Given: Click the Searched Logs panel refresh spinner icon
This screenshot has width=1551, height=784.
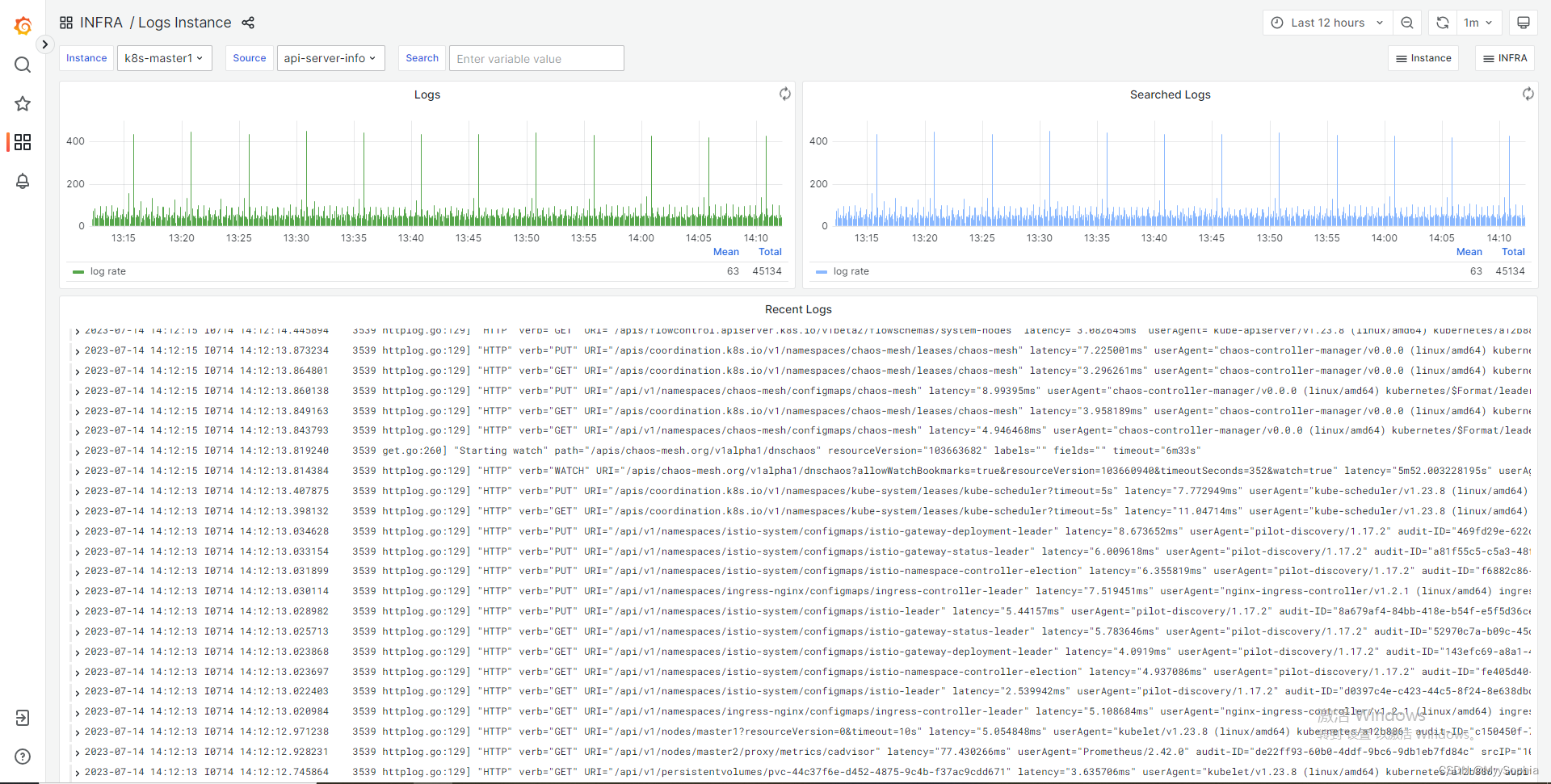Looking at the screenshot, I should click(x=1528, y=94).
